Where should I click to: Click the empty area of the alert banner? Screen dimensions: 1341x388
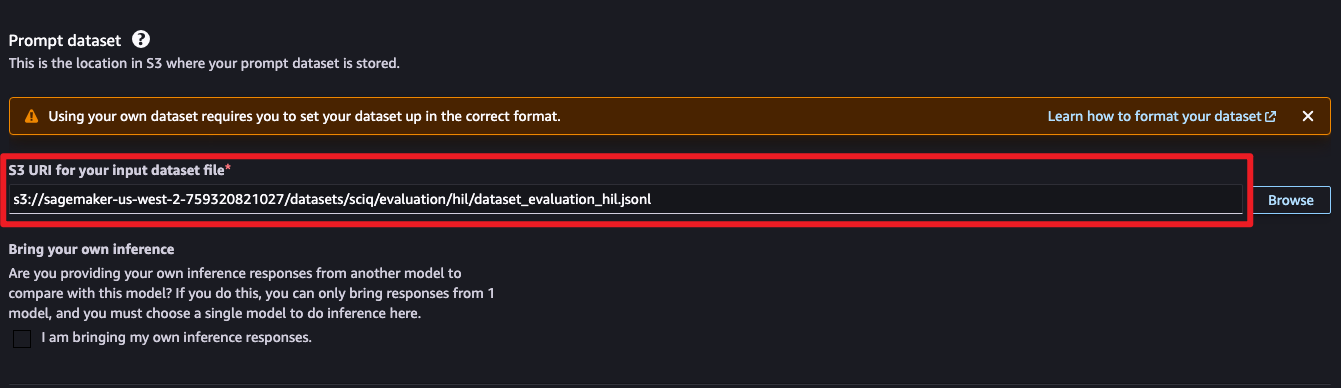800,116
